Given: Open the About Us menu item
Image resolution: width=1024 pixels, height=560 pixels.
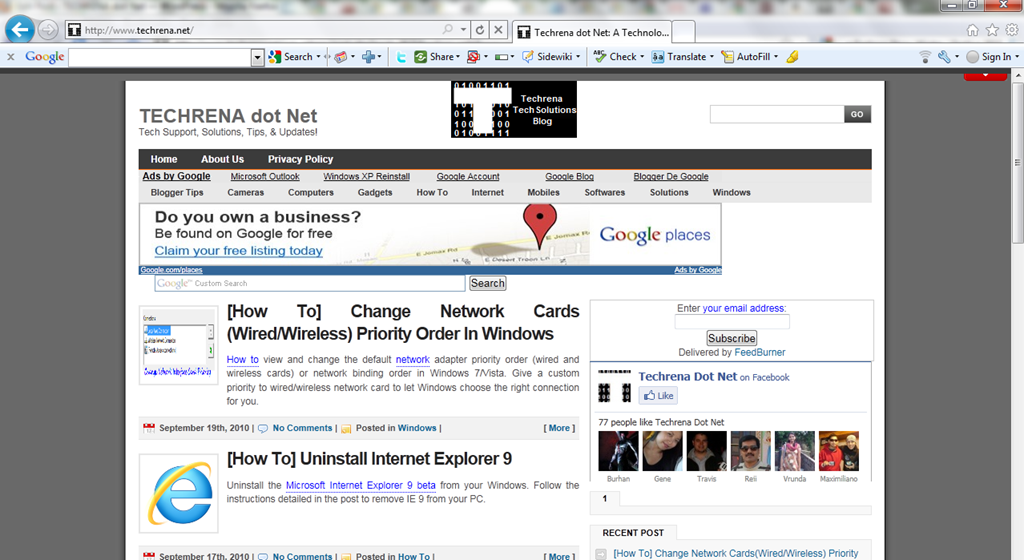Looking at the screenshot, I should pyautogui.click(x=222, y=159).
